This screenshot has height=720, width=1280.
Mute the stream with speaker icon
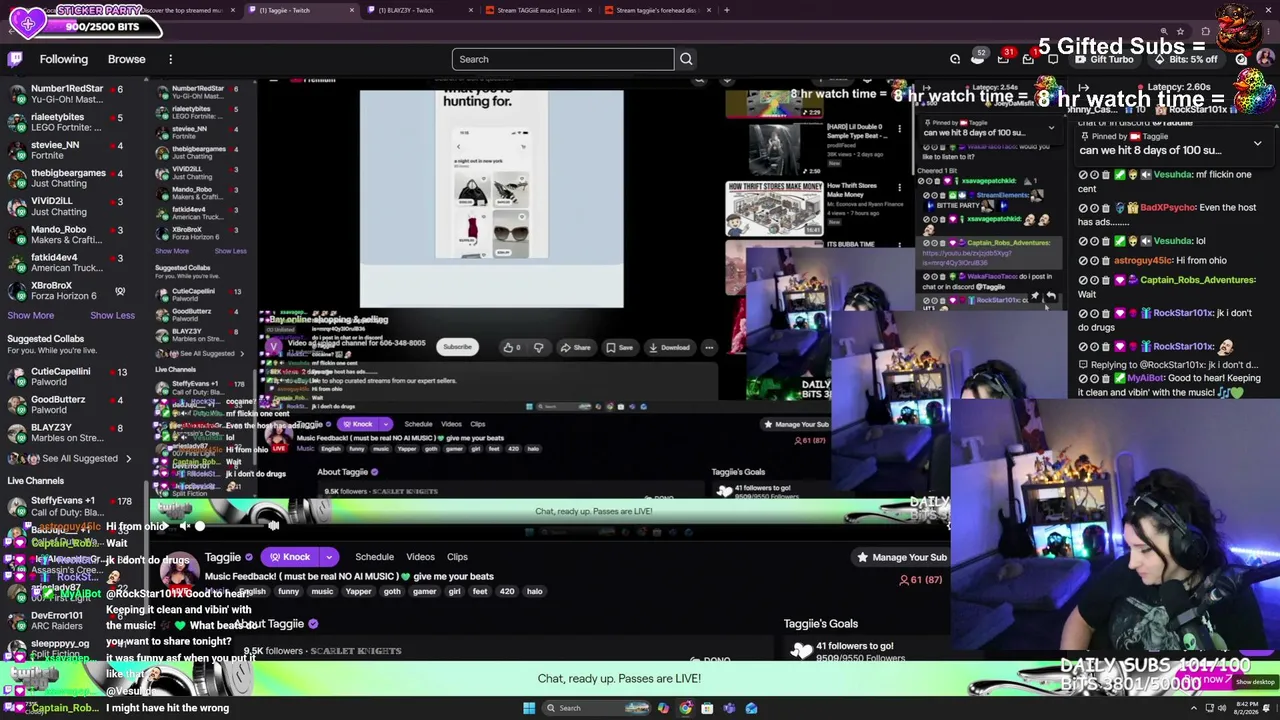184,526
